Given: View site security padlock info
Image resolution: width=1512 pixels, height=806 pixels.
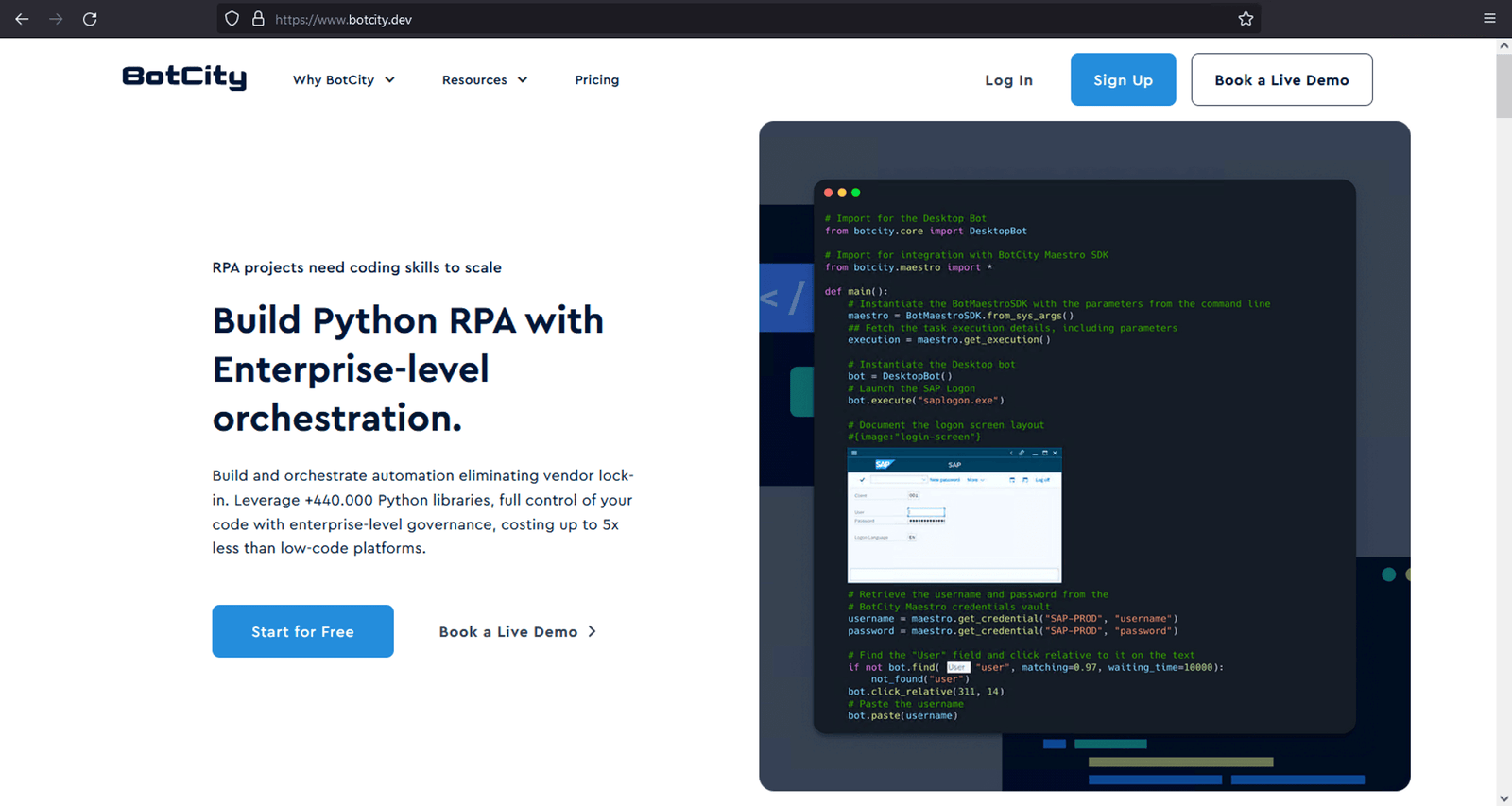Looking at the screenshot, I should (258, 19).
